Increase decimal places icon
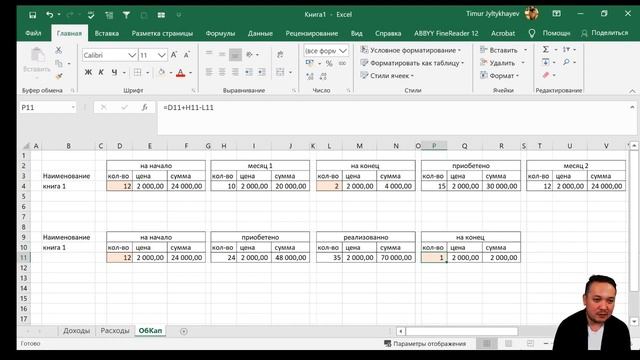 coord(310,76)
